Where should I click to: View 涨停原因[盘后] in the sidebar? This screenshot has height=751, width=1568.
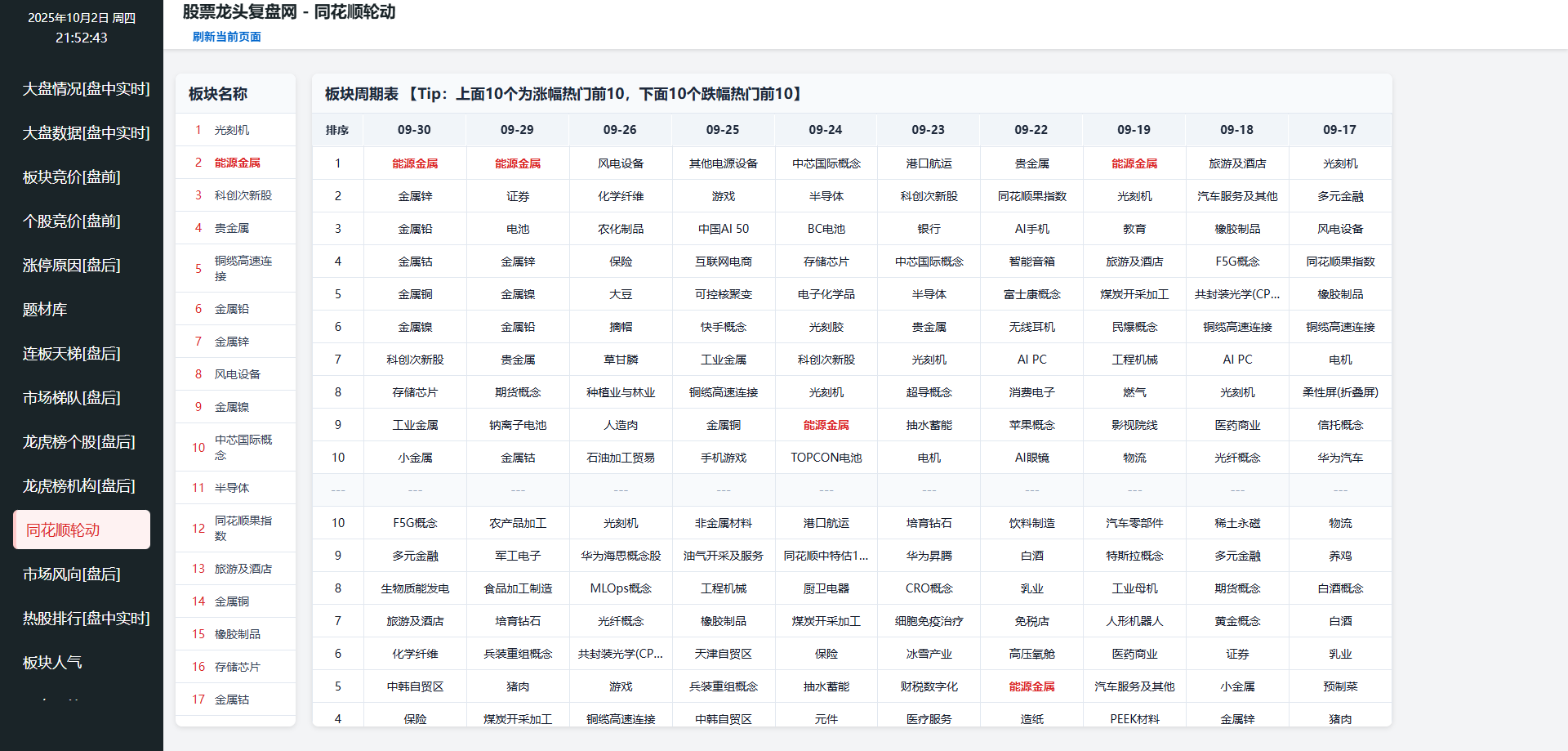click(72, 266)
